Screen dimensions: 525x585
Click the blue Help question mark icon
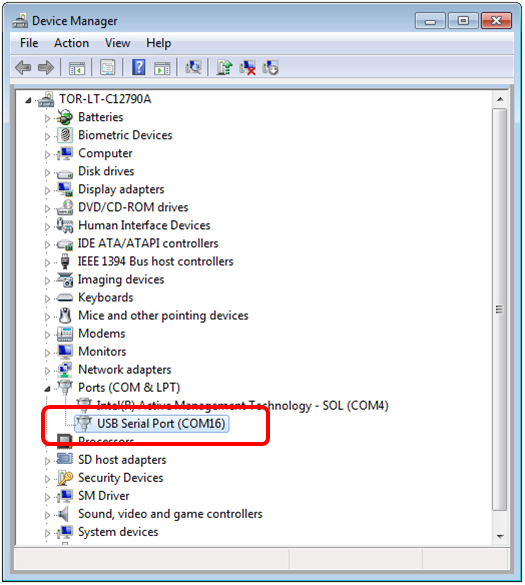(138, 68)
